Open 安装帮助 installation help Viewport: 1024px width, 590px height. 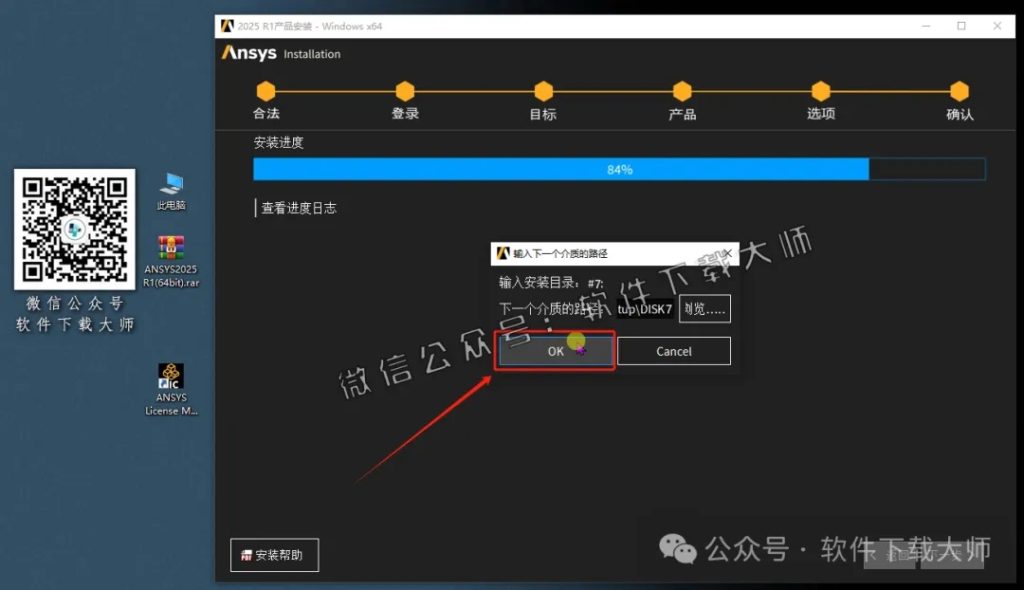pos(274,554)
